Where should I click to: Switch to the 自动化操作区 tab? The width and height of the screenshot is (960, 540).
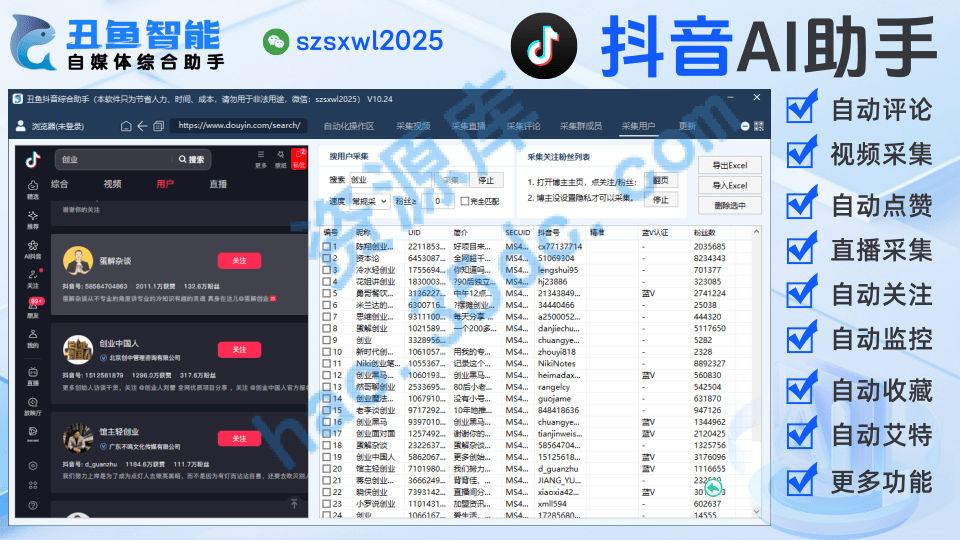tap(349, 126)
